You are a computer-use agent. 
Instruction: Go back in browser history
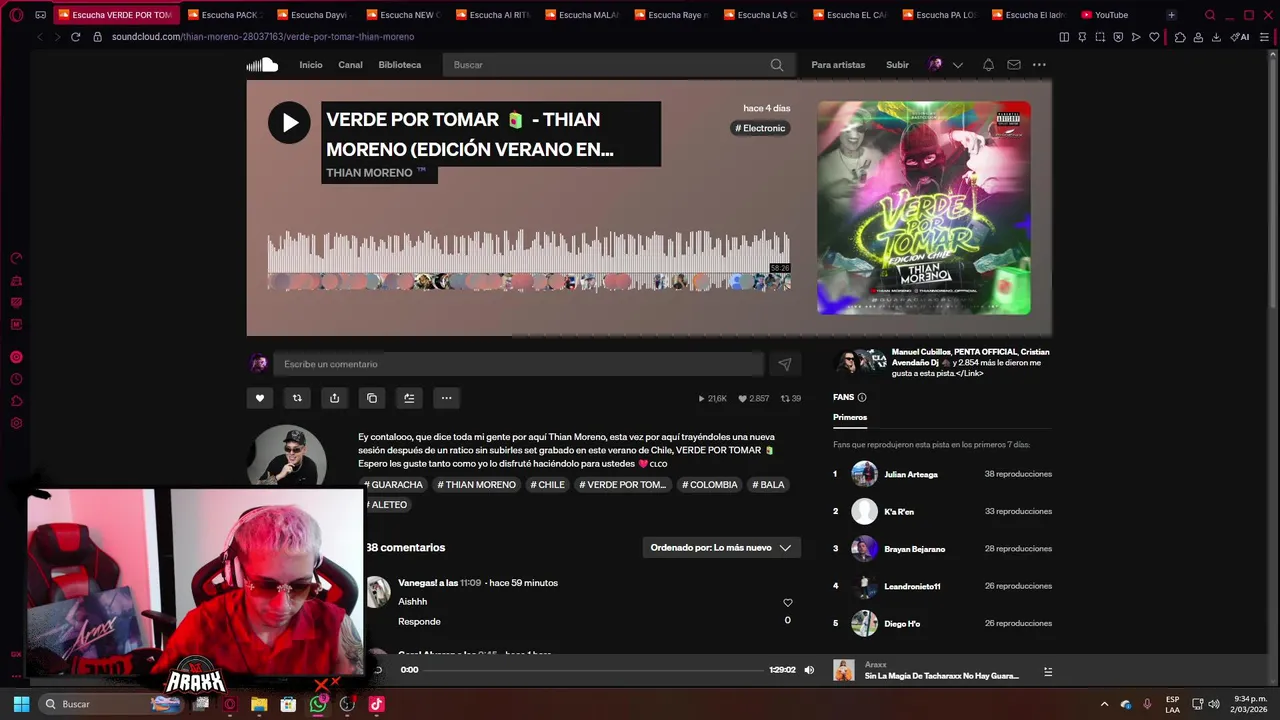click(x=40, y=37)
